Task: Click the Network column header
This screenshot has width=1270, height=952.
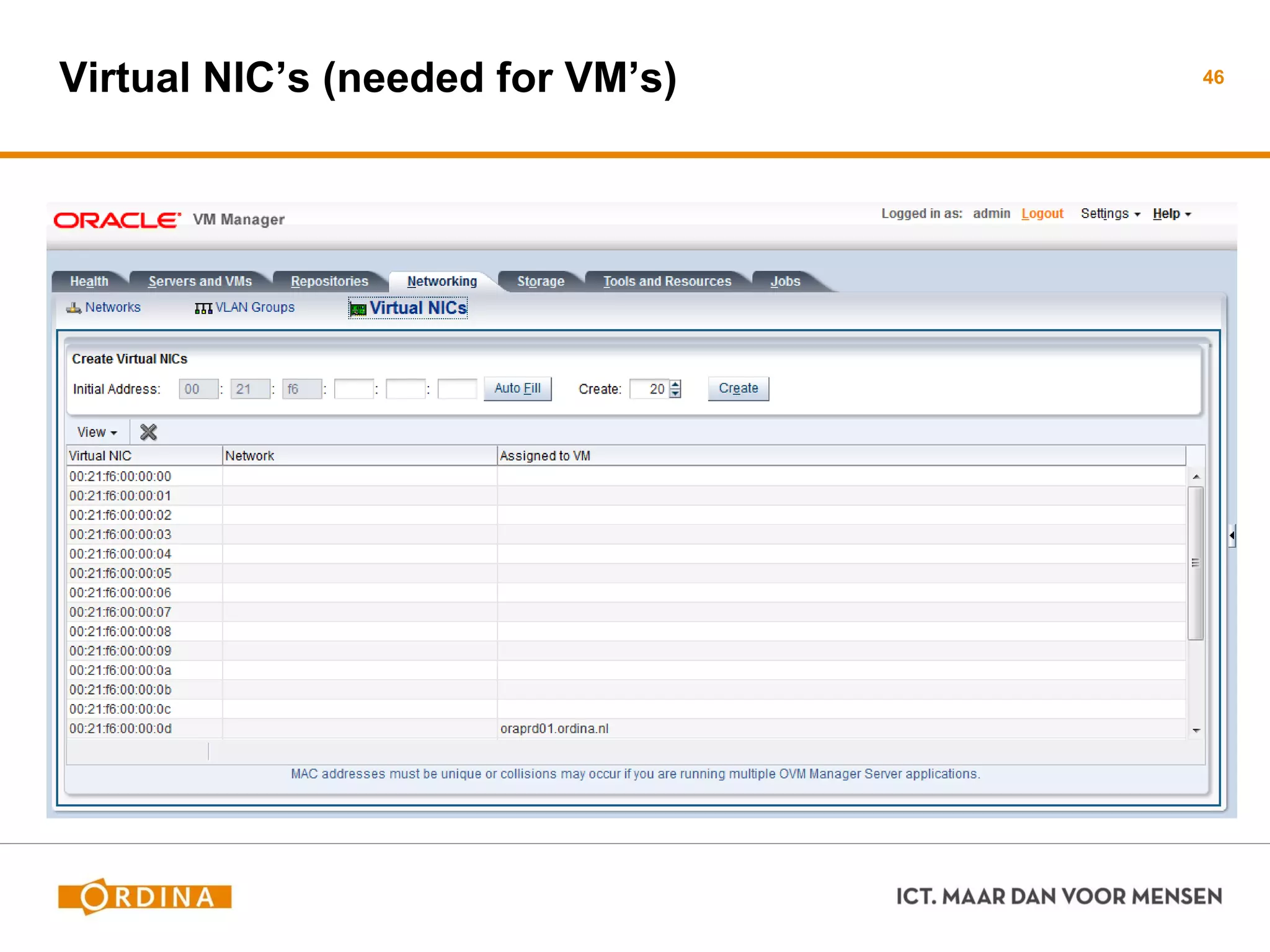Action: point(360,456)
